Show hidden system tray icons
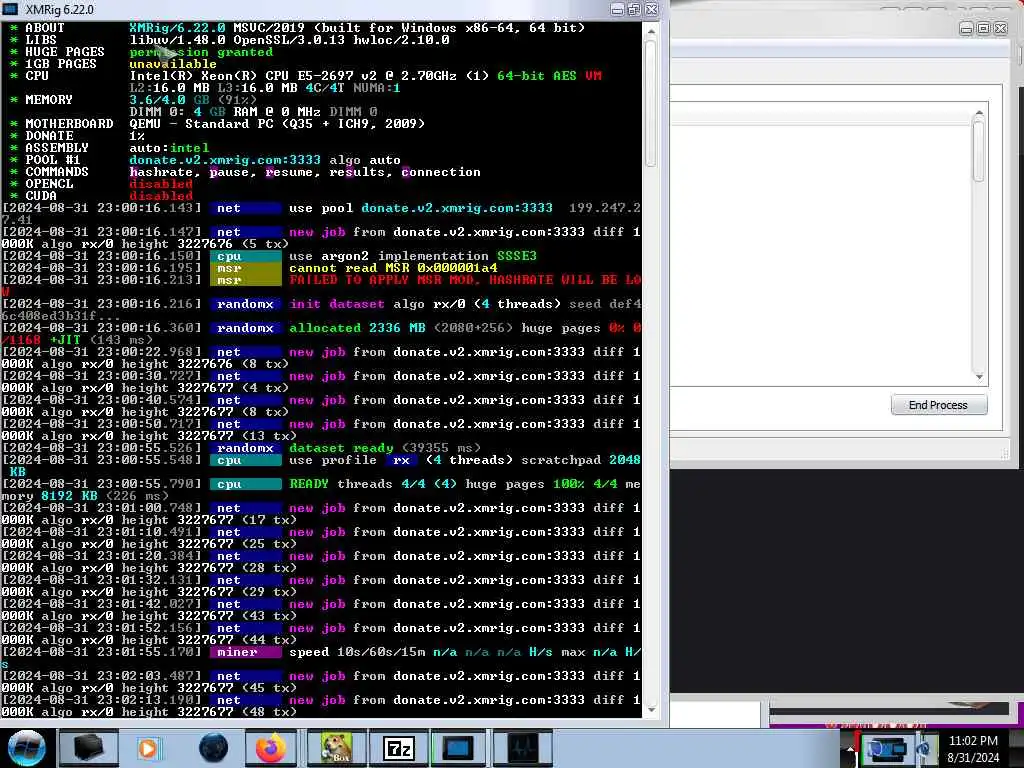 pyautogui.click(x=849, y=750)
